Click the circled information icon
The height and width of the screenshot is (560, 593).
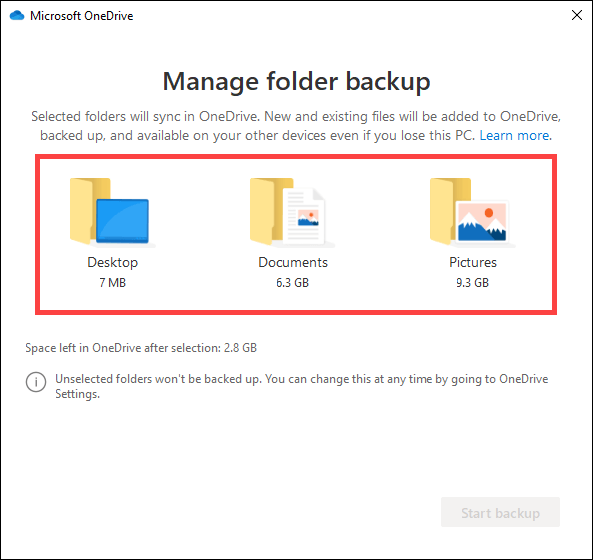pos(36,382)
